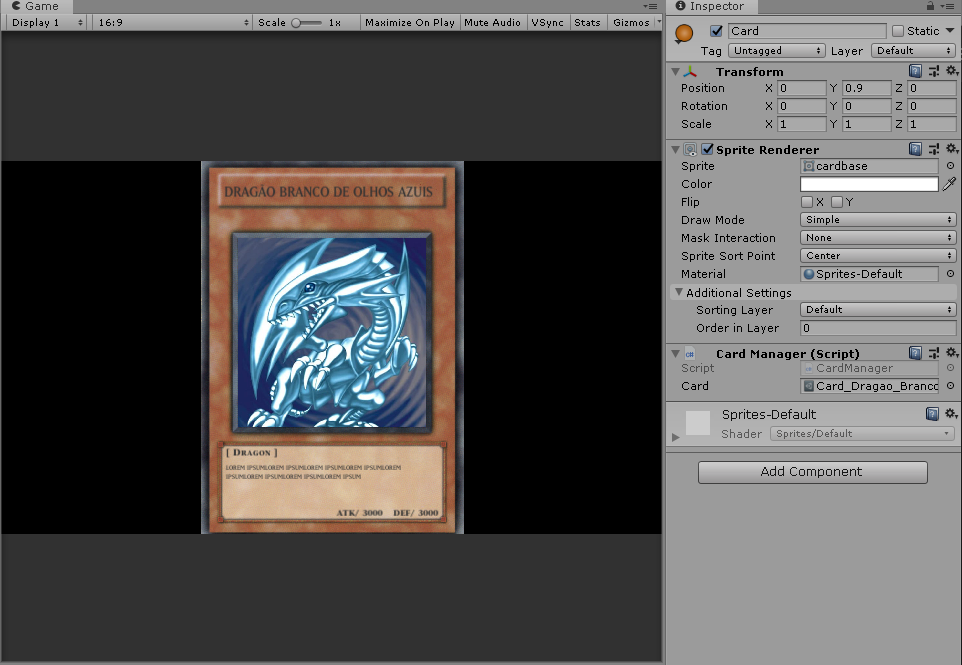This screenshot has width=962, height=665.
Task: Toggle Stats overlay in Game view
Action: point(587,22)
